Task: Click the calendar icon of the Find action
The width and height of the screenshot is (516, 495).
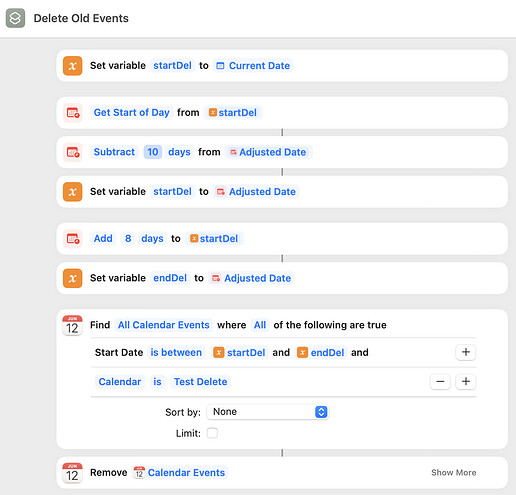Action: [72, 325]
